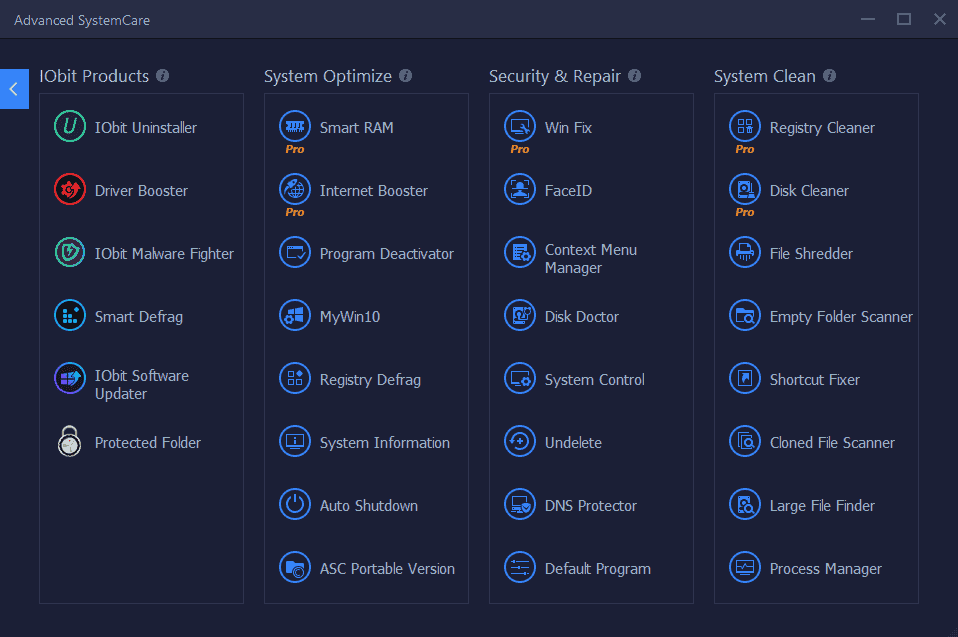Viewport: 958px width, 637px height.
Task: Open the Registry Cleaner
Action: click(823, 127)
